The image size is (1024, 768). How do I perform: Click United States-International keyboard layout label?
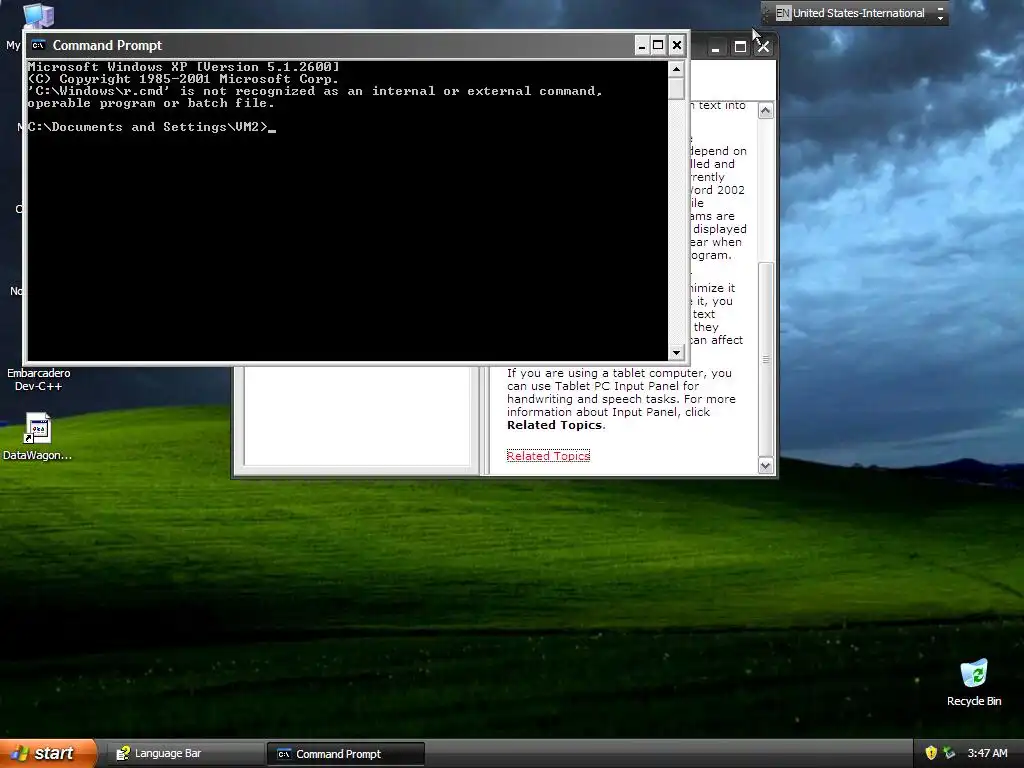858,13
